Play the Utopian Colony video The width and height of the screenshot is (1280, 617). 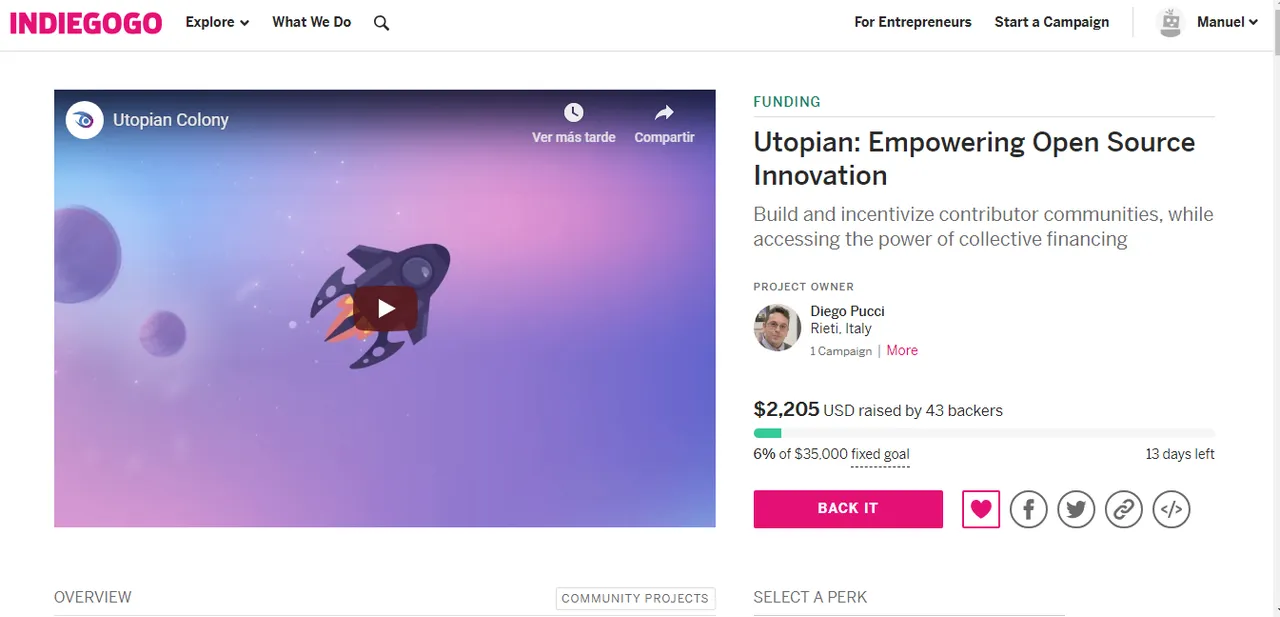(x=385, y=308)
